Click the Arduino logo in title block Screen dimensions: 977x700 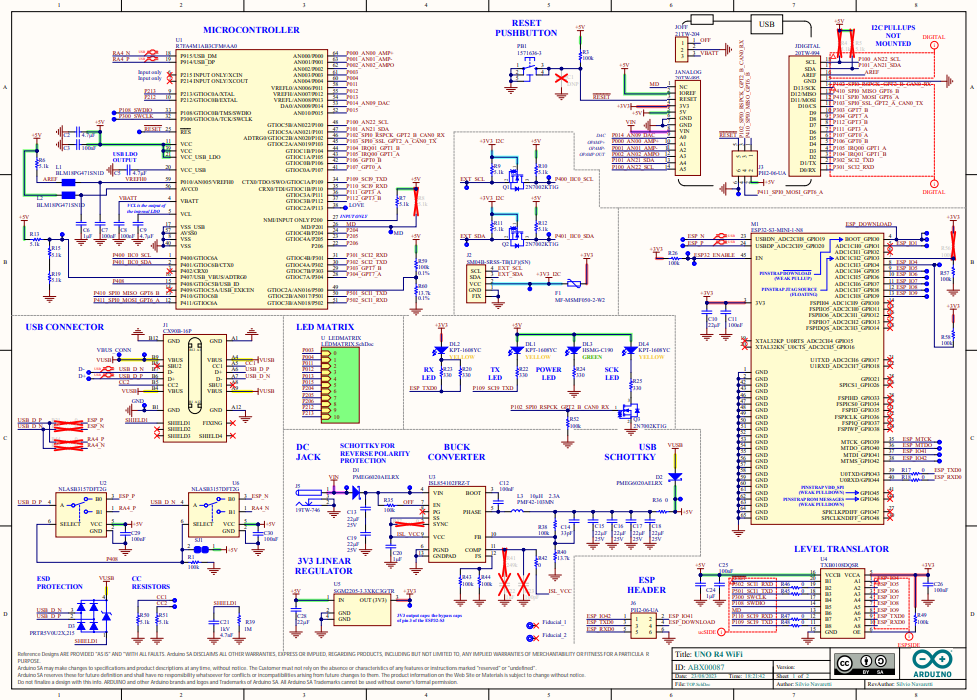click(932, 664)
